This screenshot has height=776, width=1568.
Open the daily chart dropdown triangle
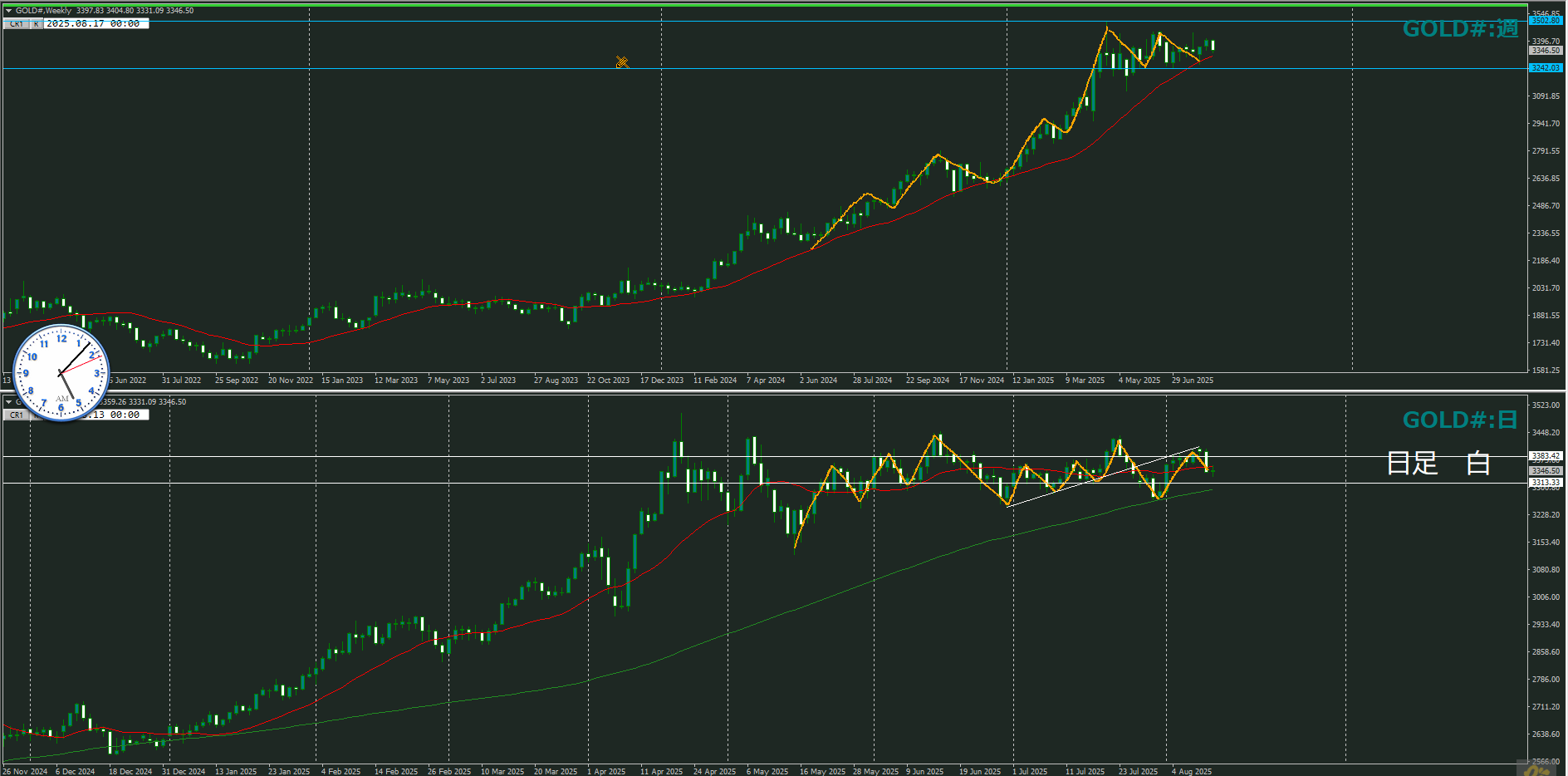click(x=9, y=402)
